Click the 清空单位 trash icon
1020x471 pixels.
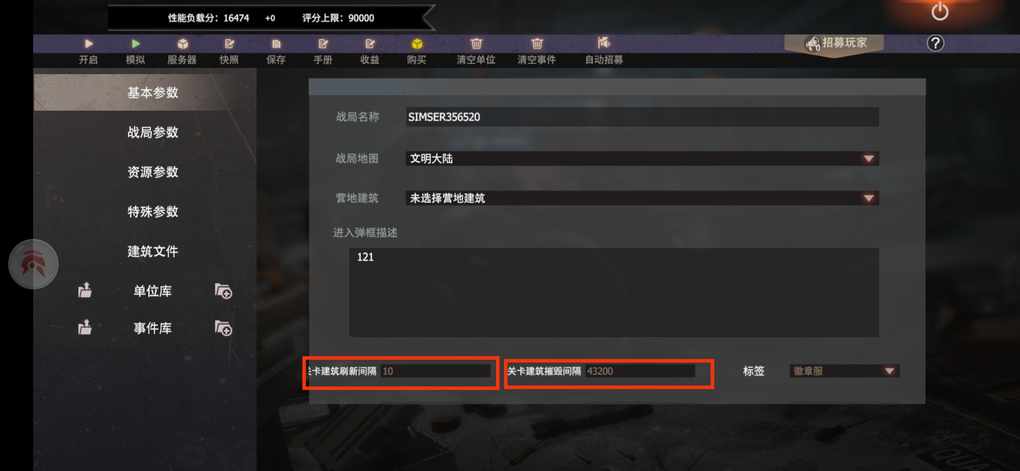click(477, 44)
